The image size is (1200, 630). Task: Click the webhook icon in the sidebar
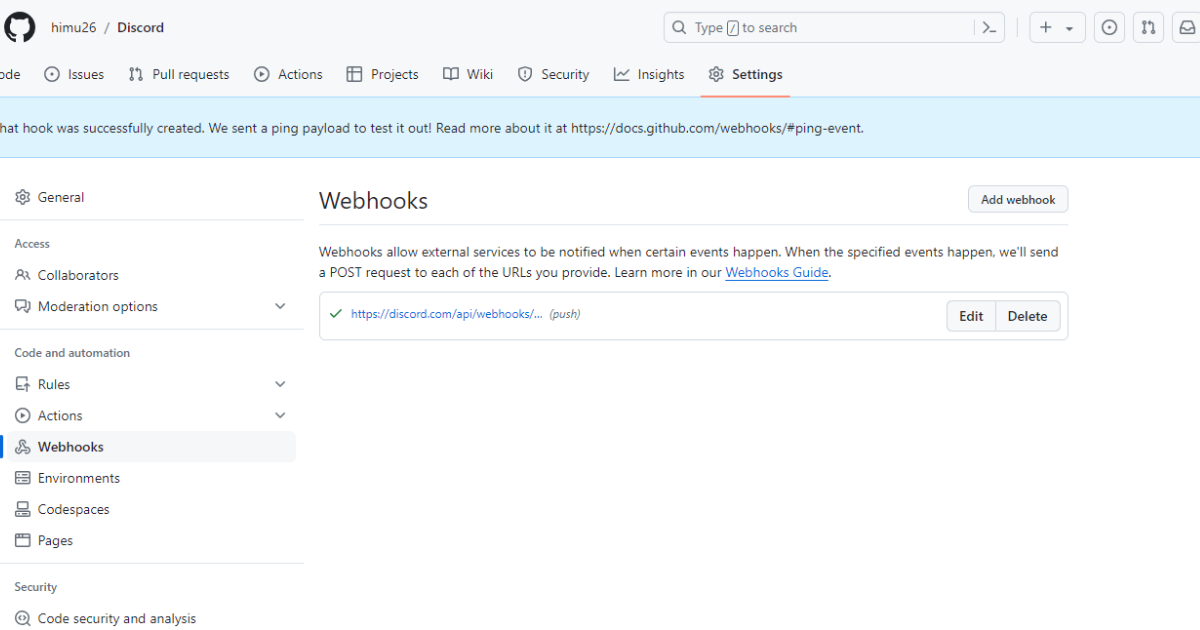coord(22,447)
